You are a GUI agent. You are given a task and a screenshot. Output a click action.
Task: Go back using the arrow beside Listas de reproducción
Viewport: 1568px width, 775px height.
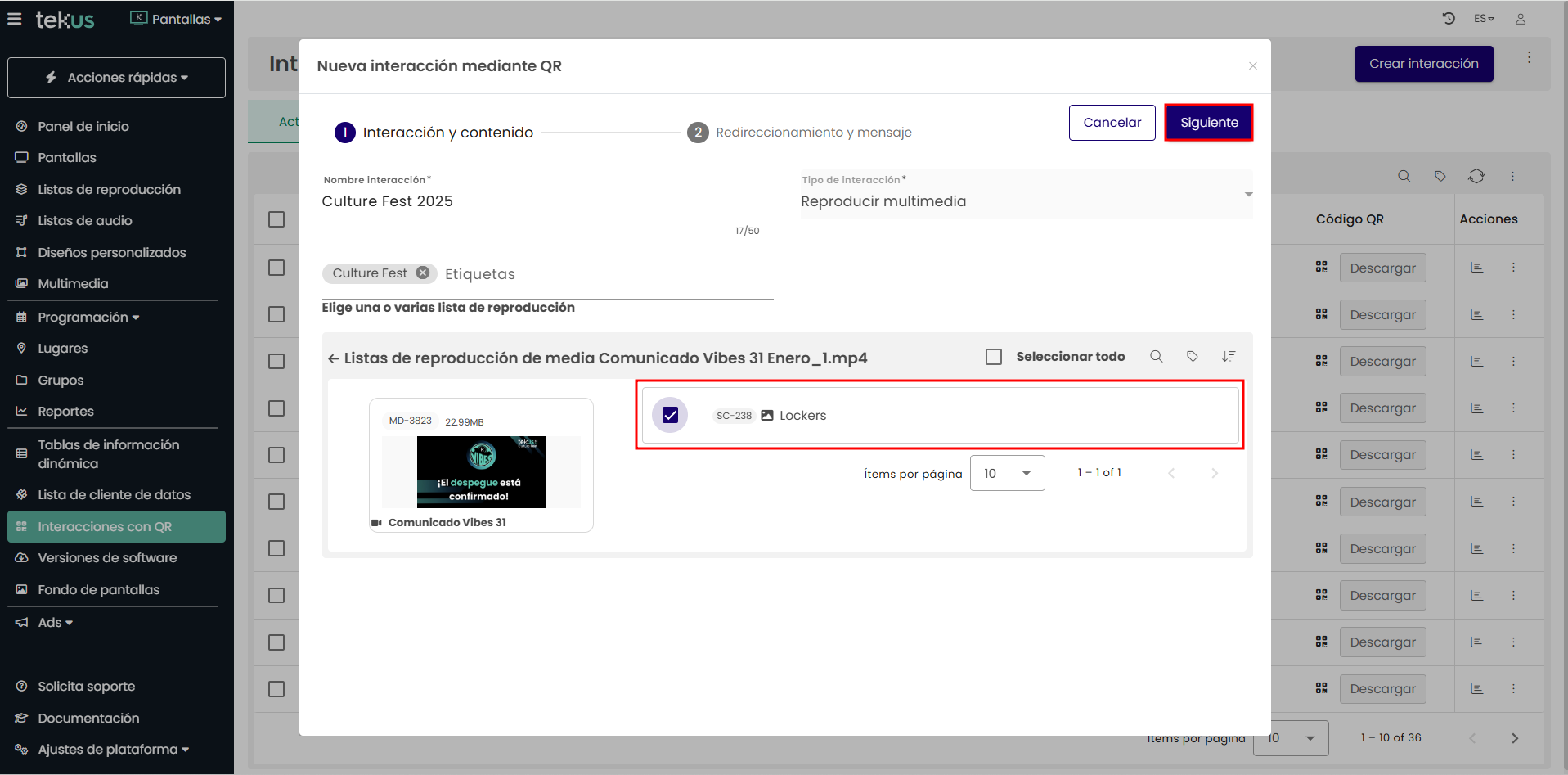(x=333, y=358)
